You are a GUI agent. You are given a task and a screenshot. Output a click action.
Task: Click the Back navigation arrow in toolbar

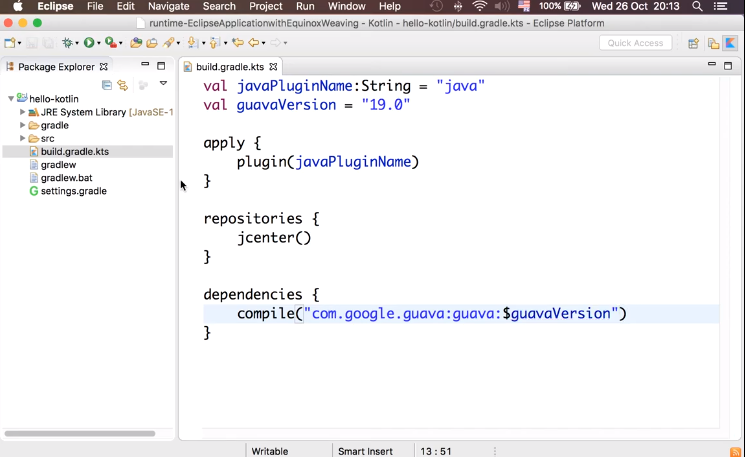[x=255, y=43]
